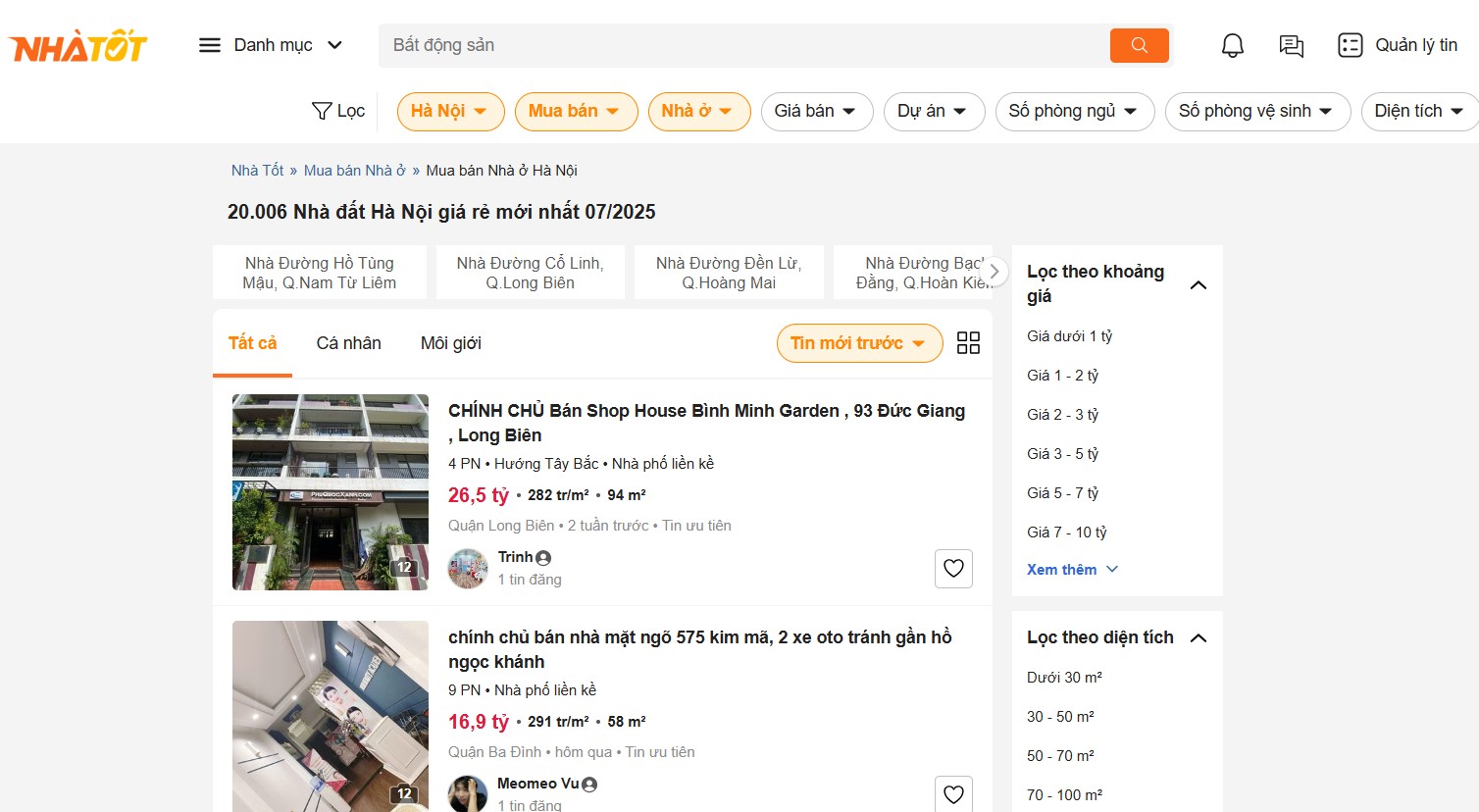
Task: Click photo count badge on Shop House image
Action: (x=404, y=567)
